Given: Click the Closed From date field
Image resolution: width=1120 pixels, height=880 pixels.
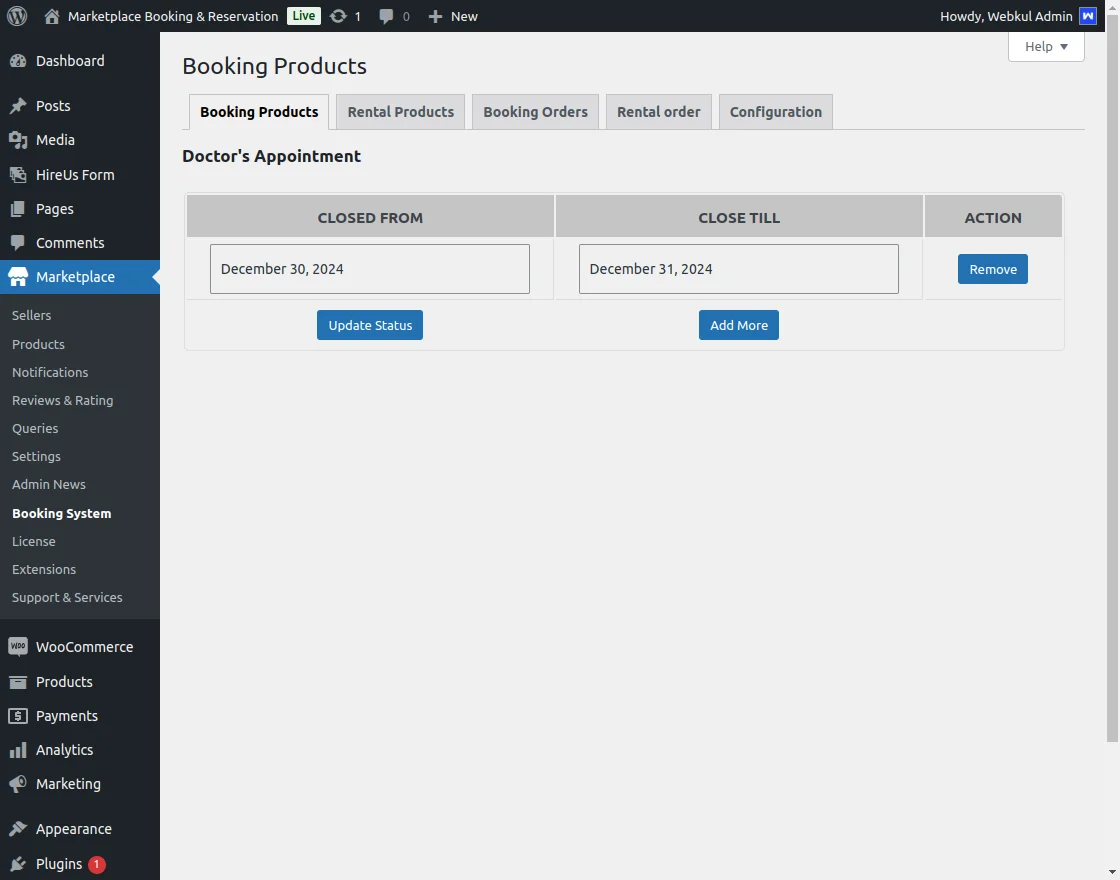Looking at the screenshot, I should (x=369, y=269).
